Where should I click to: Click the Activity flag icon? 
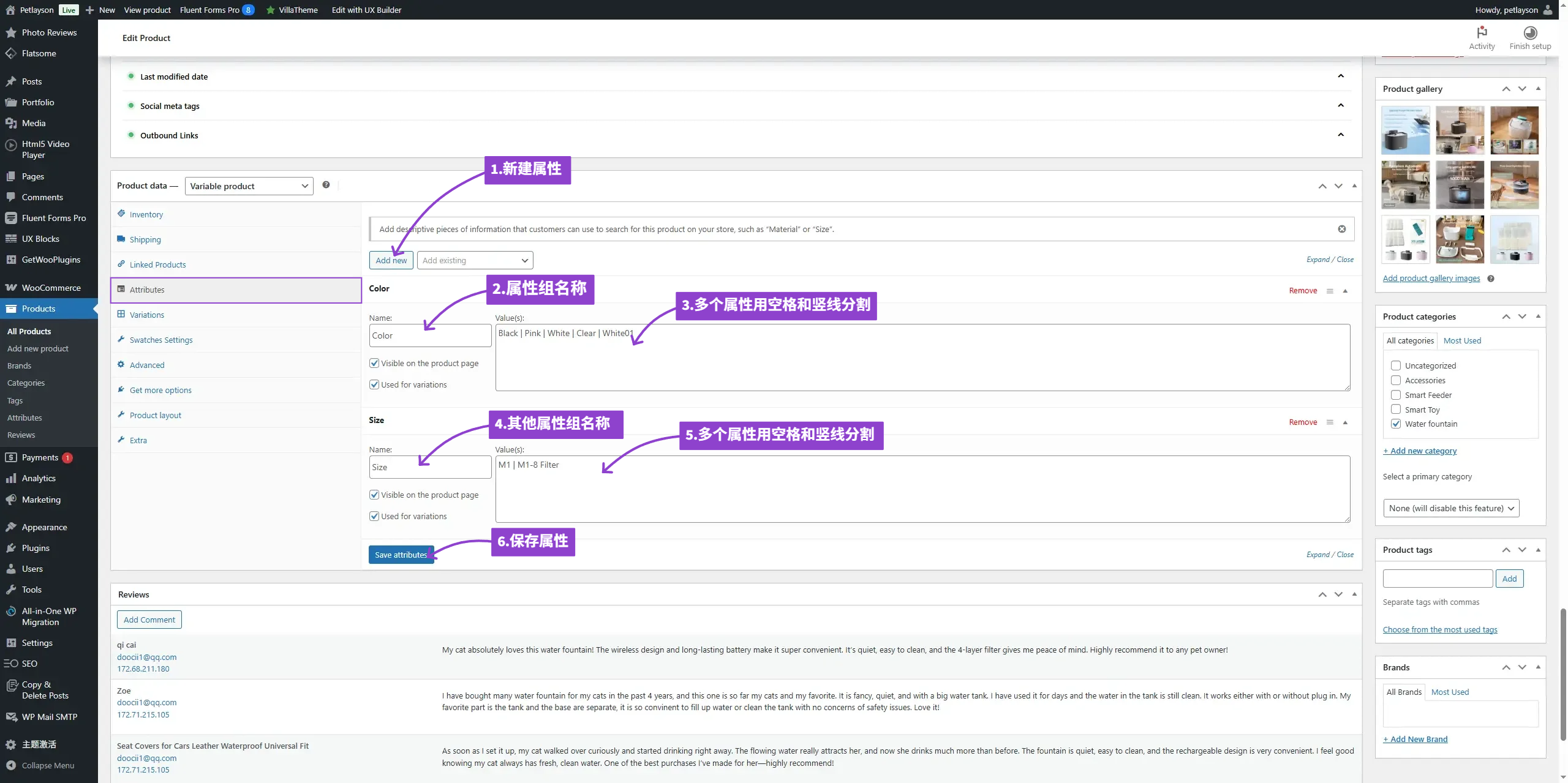pyautogui.click(x=1481, y=32)
